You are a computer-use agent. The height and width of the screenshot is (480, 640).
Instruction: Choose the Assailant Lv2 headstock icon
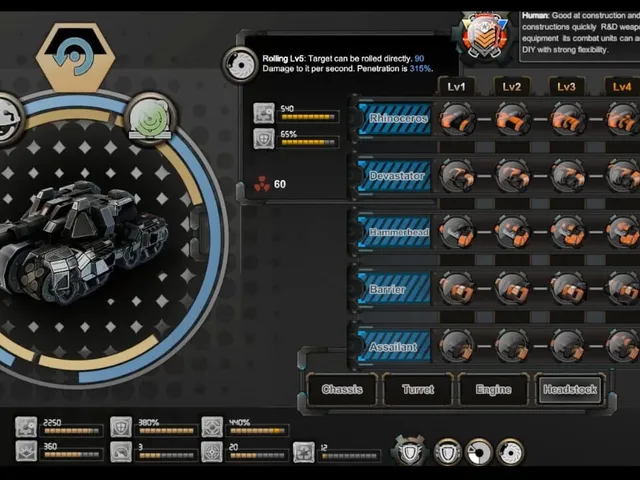point(512,346)
